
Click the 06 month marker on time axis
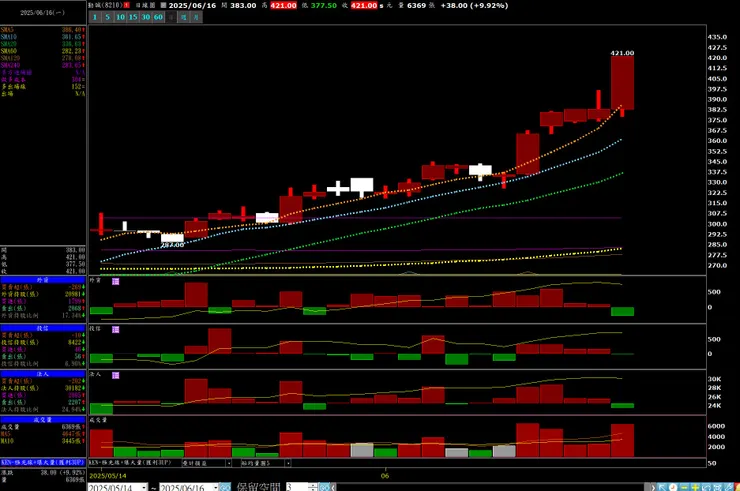pyautogui.click(x=385, y=475)
